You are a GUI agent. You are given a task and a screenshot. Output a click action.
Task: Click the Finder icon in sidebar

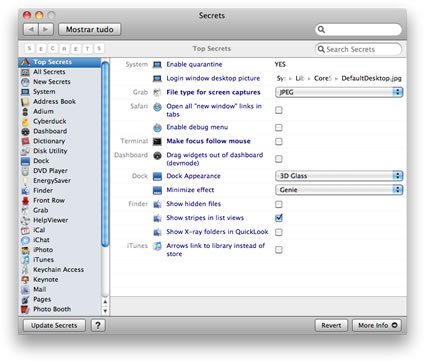25,191
